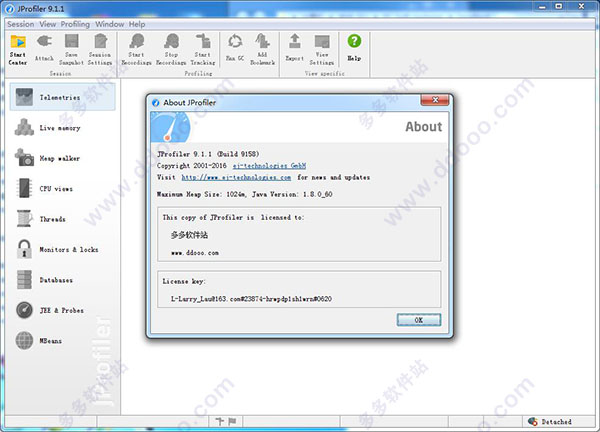Screen dimensions: 600x432
Task: Click the pin icon in the status bar
Action: pyautogui.click(x=220, y=422)
